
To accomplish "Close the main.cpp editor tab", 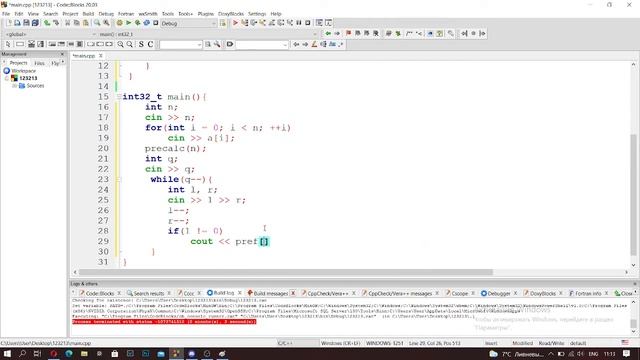I will click(100, 56).
